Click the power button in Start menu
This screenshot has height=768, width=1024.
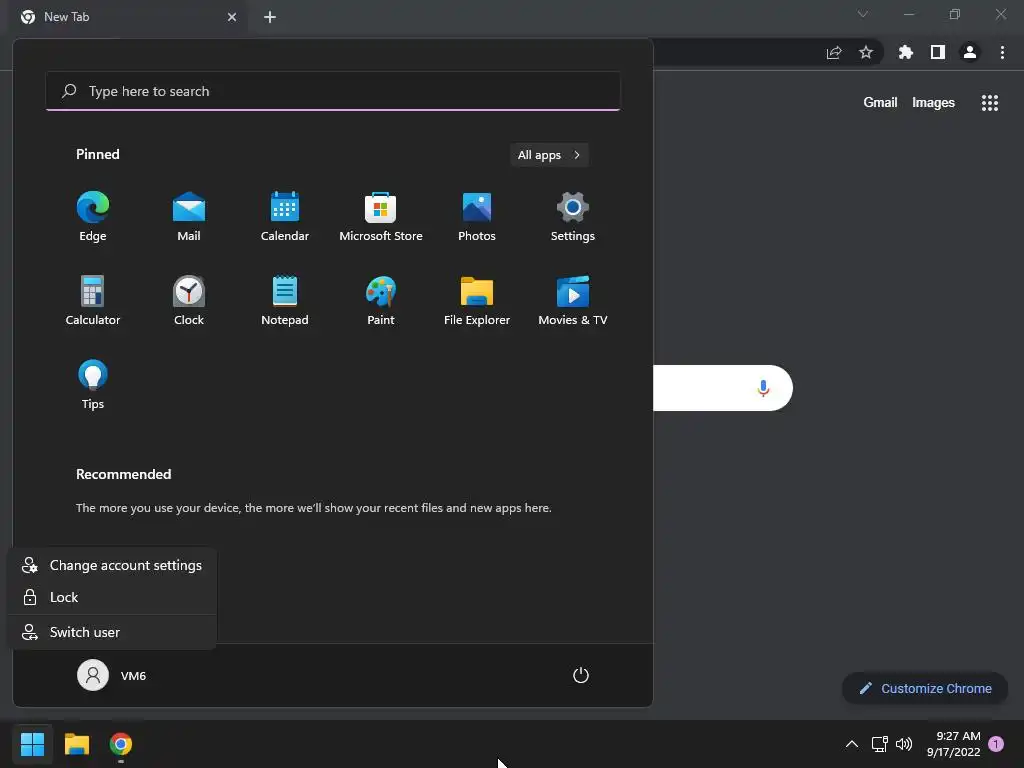click(581, 675)
